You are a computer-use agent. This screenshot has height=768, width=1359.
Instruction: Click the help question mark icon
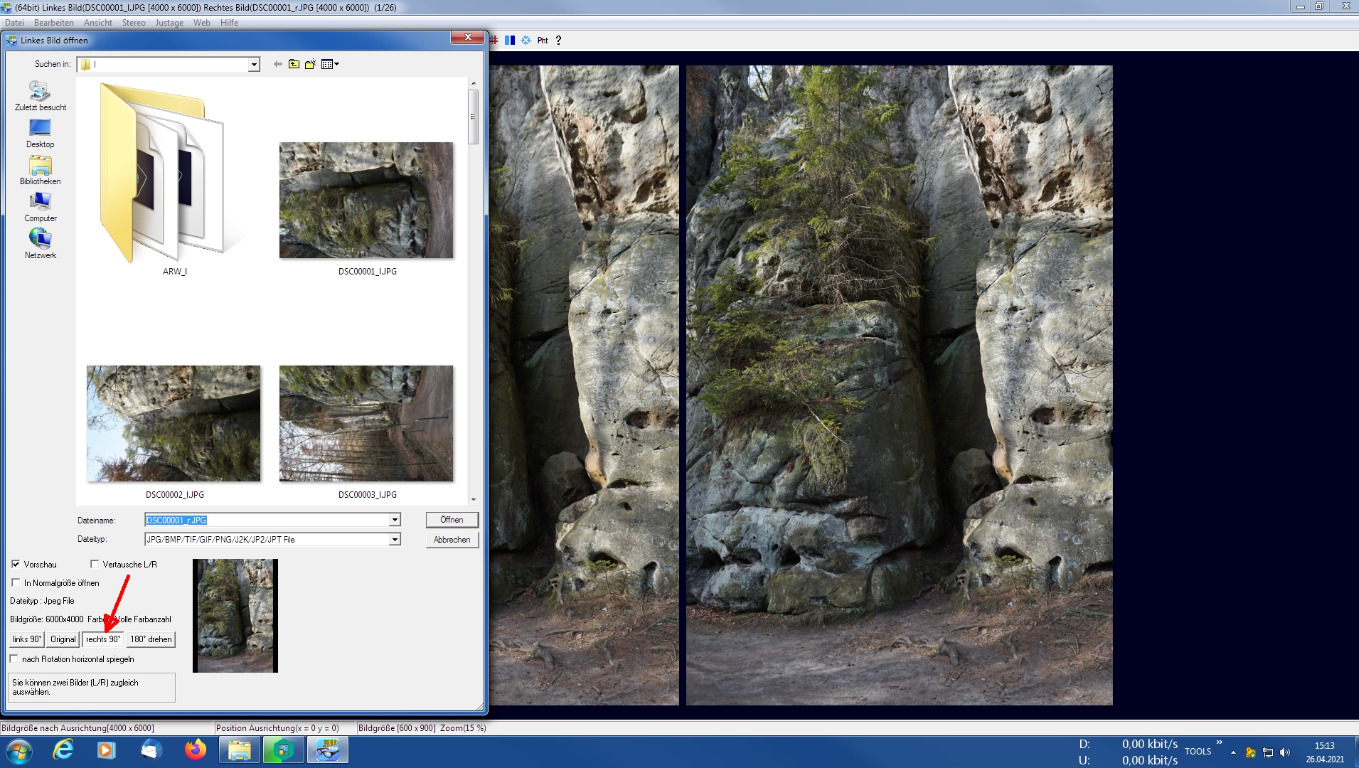[558, 40]
